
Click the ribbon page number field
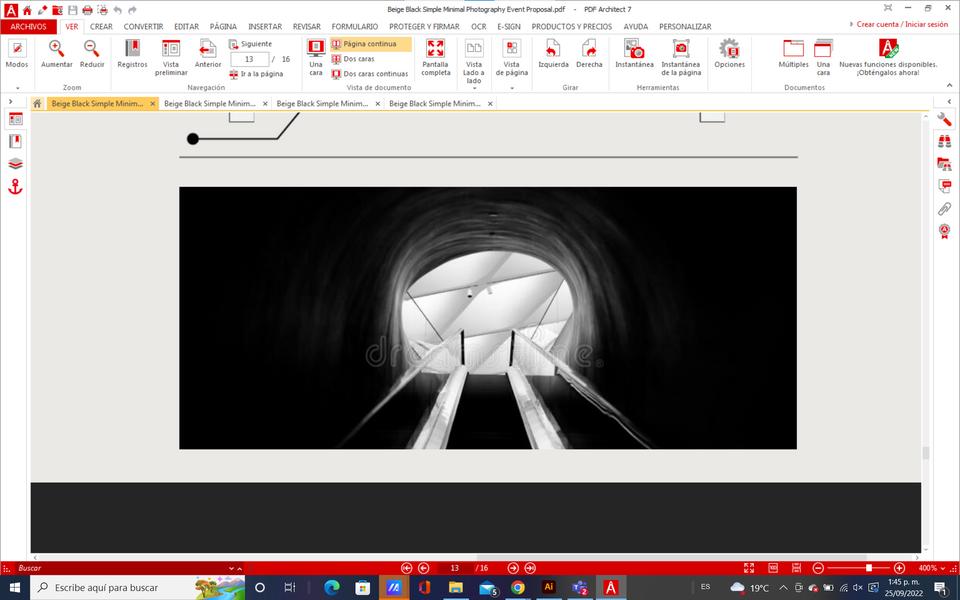(x=249, y=59)
